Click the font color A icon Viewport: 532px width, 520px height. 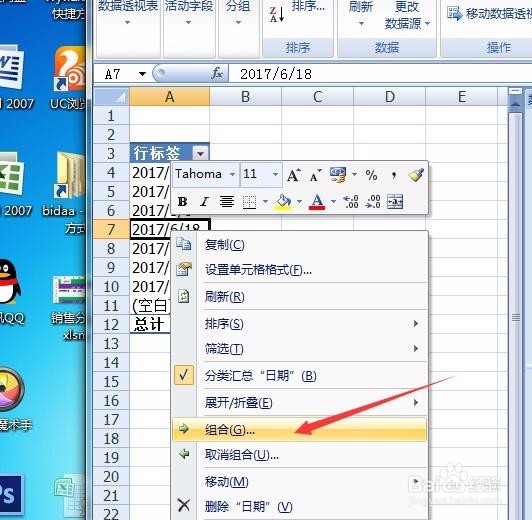click(317, 202)
